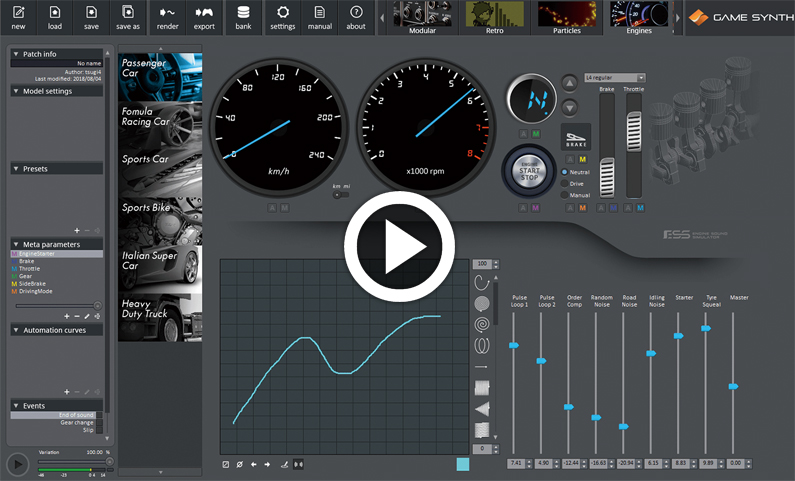Create a new patch with the new icon
The height and width of the screenshot is (481, 795).
pyautogui.click(x=18, y=12)
